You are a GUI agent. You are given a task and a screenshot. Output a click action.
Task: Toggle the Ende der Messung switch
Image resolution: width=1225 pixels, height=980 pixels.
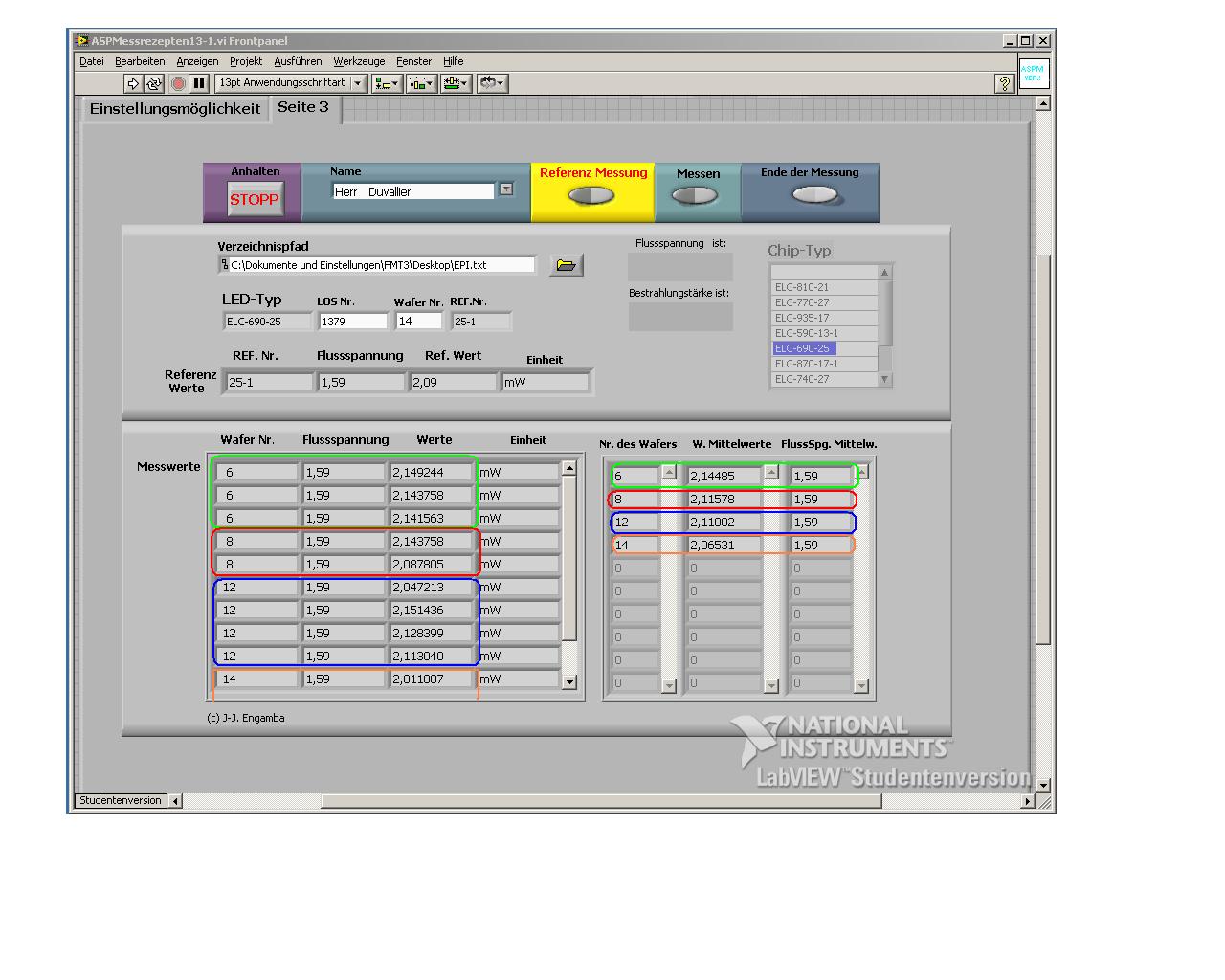click(x=814, y=194)
